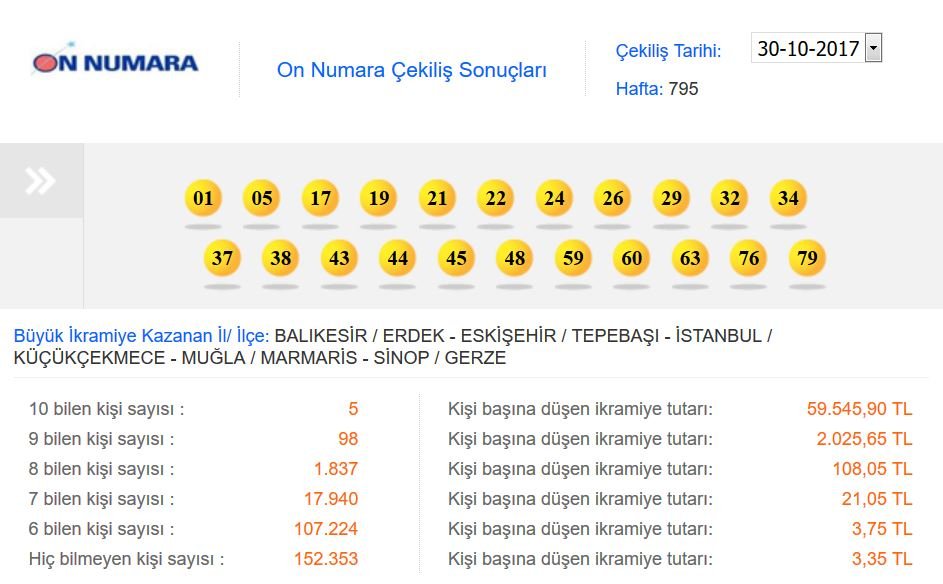Click yellow ball number 37
Viewport: 943px width, 584px height.
coord(222,259)
